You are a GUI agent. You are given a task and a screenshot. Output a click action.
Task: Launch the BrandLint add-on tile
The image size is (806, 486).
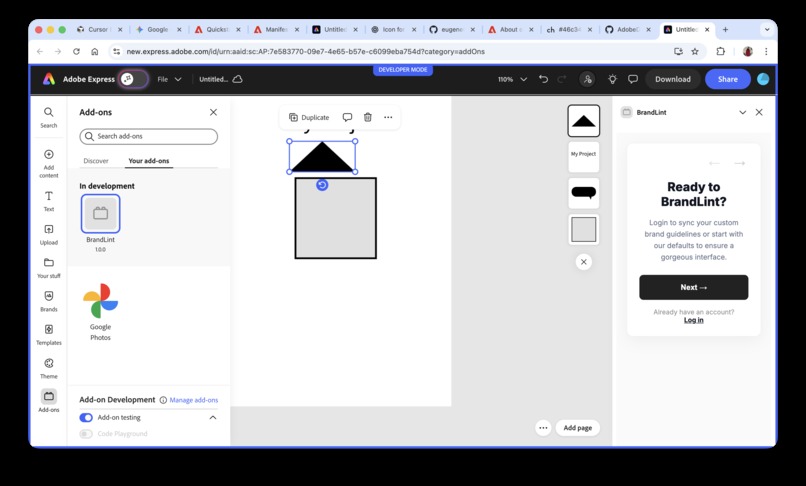click(x=100, y=213)
